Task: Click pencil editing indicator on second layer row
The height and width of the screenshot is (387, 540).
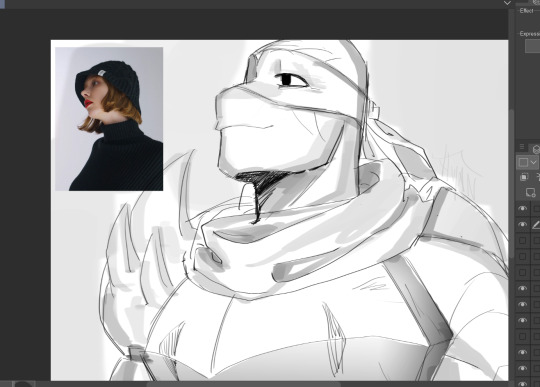Action: coord(536,224)
